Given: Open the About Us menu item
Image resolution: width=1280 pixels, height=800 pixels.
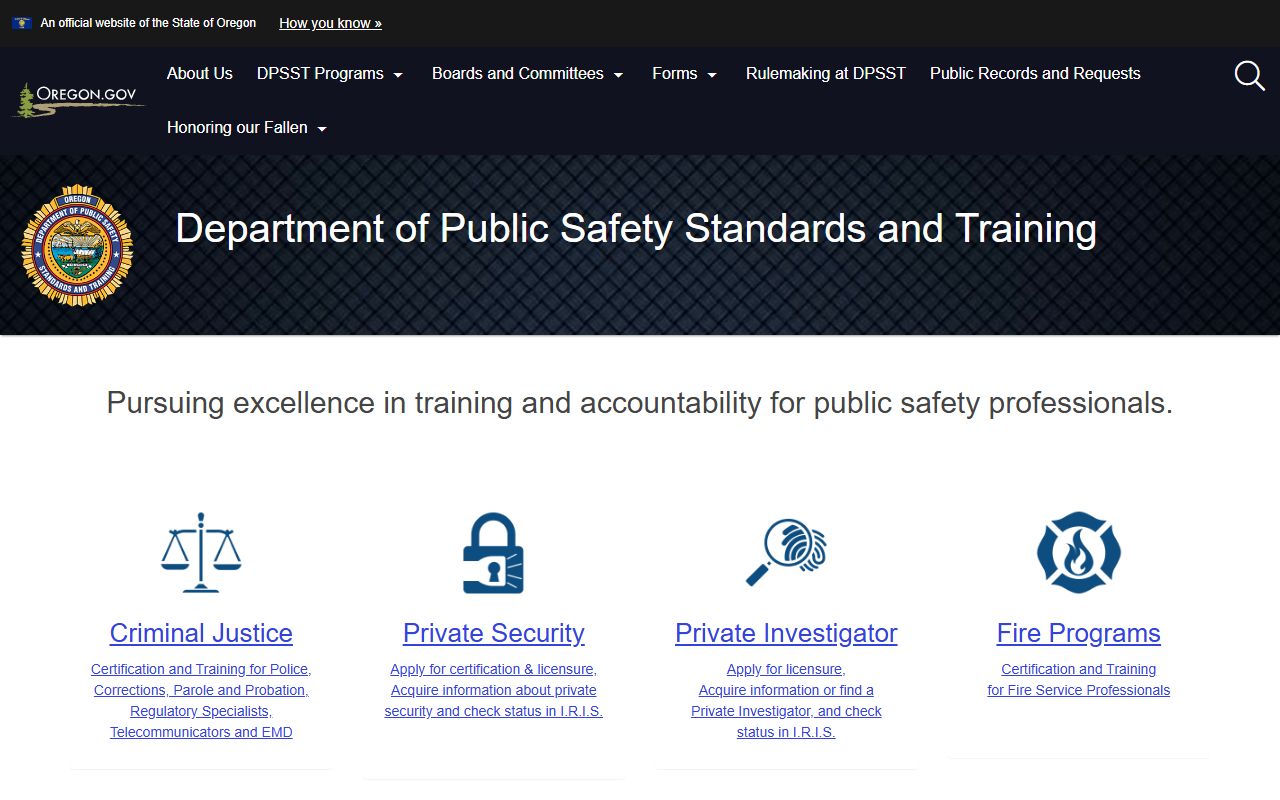Looking at the screenshot, I should point(200,74).
